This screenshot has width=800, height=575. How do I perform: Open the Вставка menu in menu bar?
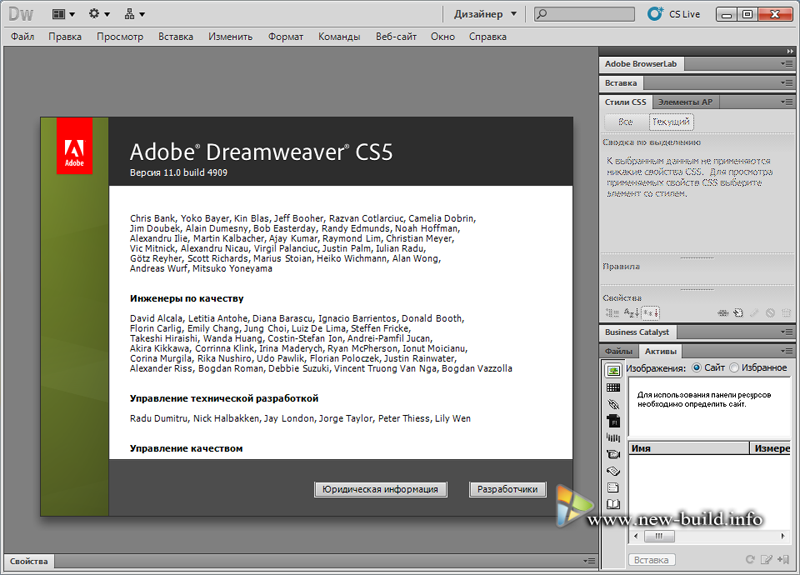tap(176, 37)
